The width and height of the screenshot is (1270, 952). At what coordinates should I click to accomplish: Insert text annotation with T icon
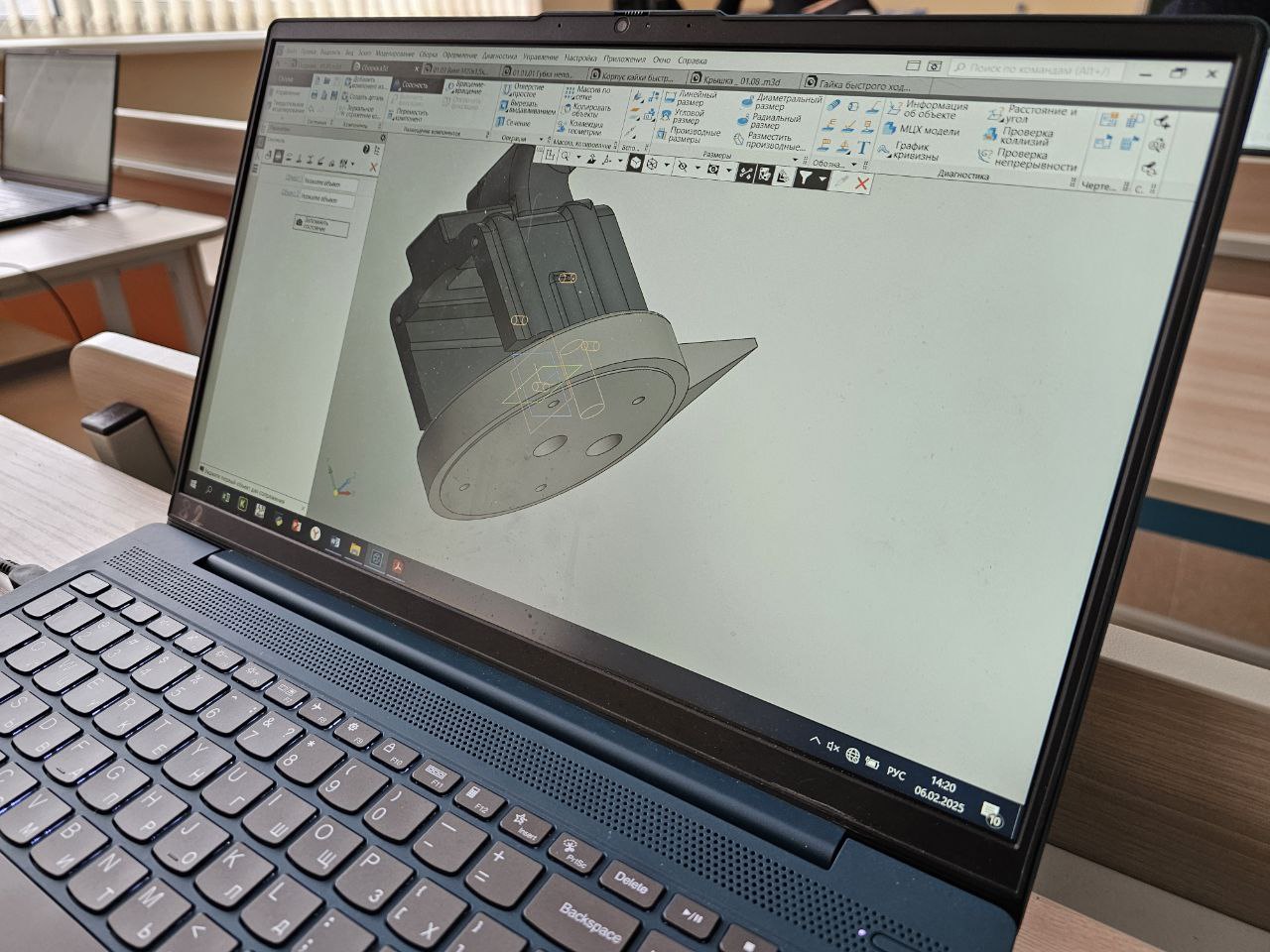(862, 149)
